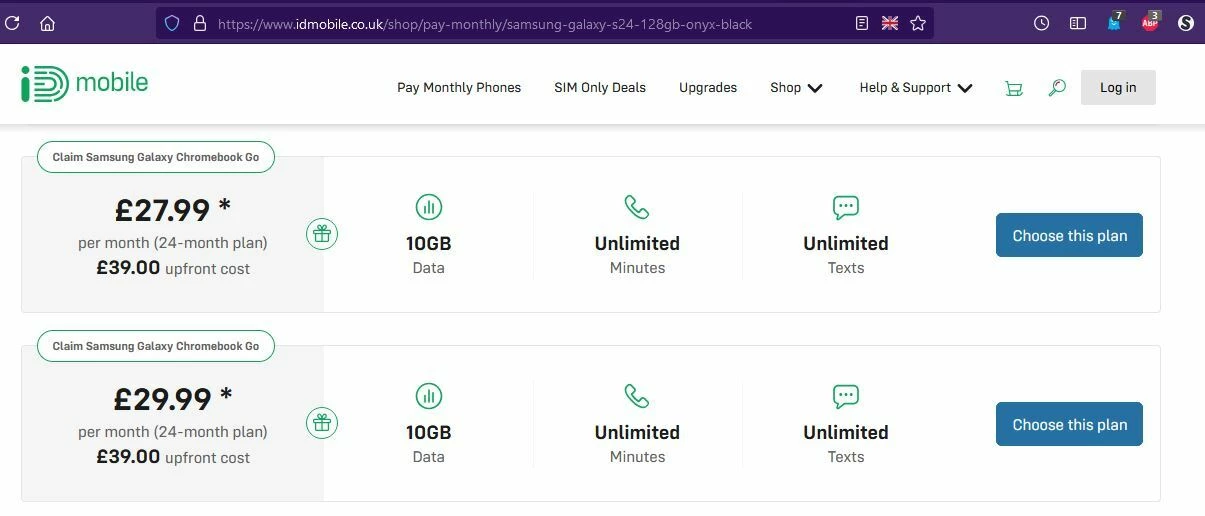Reload the current page
The image size is (1205, 516).
click(12, 23)
